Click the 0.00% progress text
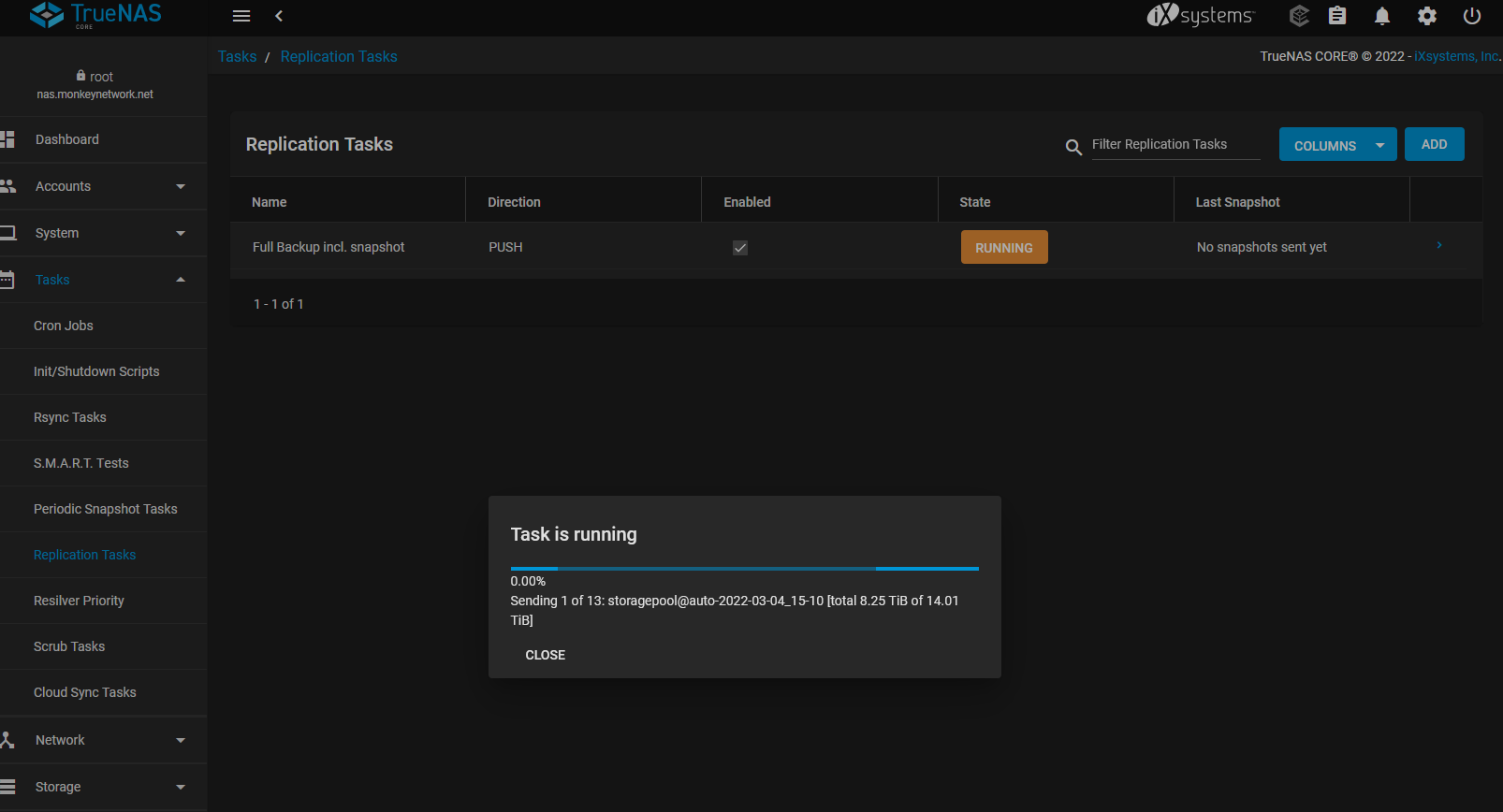The image size is (1503, 812). click(528, 581)
